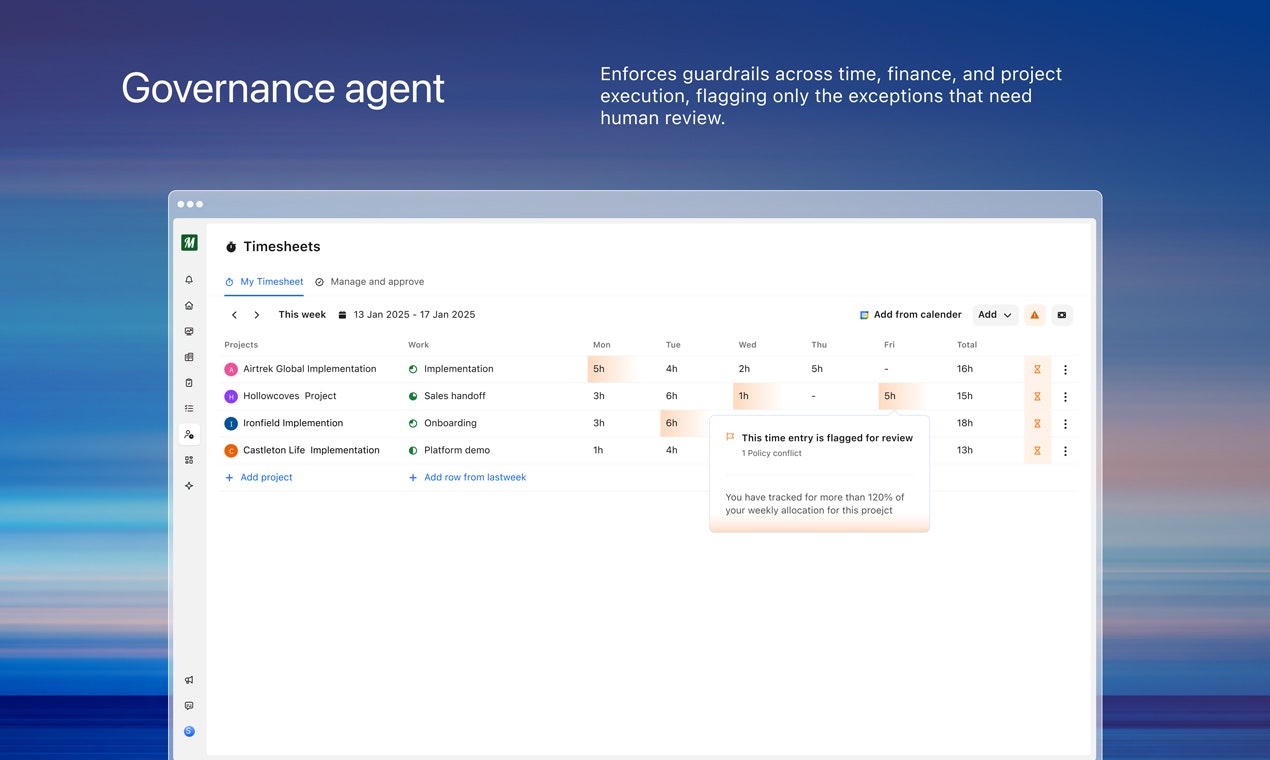Viewport: 1270px width, 760px height.
Task: Click hourglass icon on Castleton Life row
Action: pyautogui.click(x=1037, y=451)
